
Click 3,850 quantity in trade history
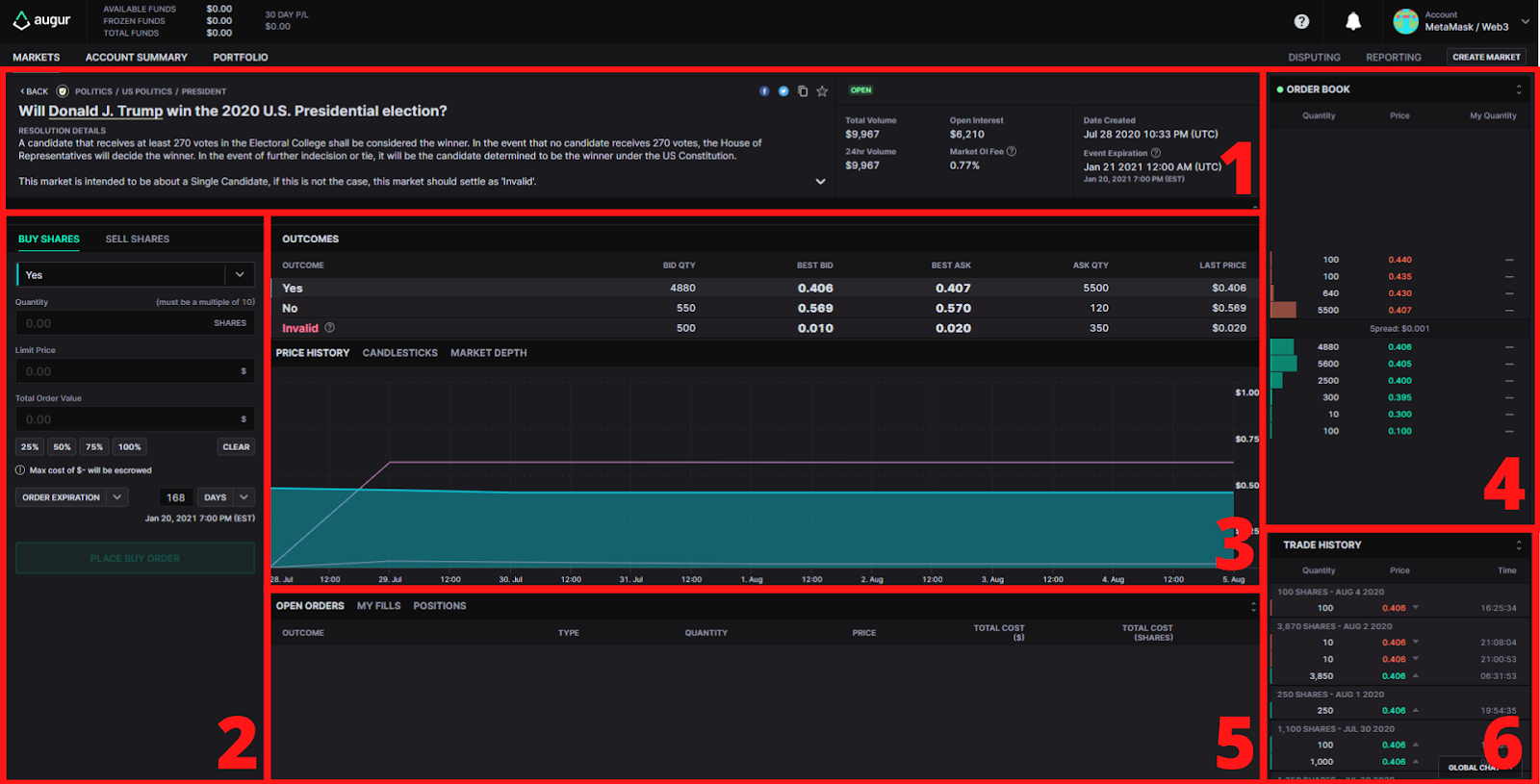1321,676
